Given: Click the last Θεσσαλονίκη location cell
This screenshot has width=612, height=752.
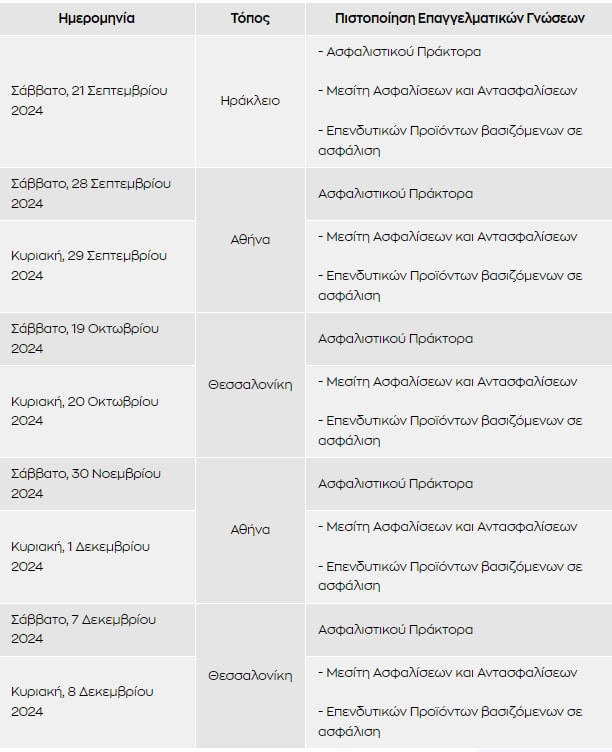Looking at the screenshot, I should click(x=250, y=676).
